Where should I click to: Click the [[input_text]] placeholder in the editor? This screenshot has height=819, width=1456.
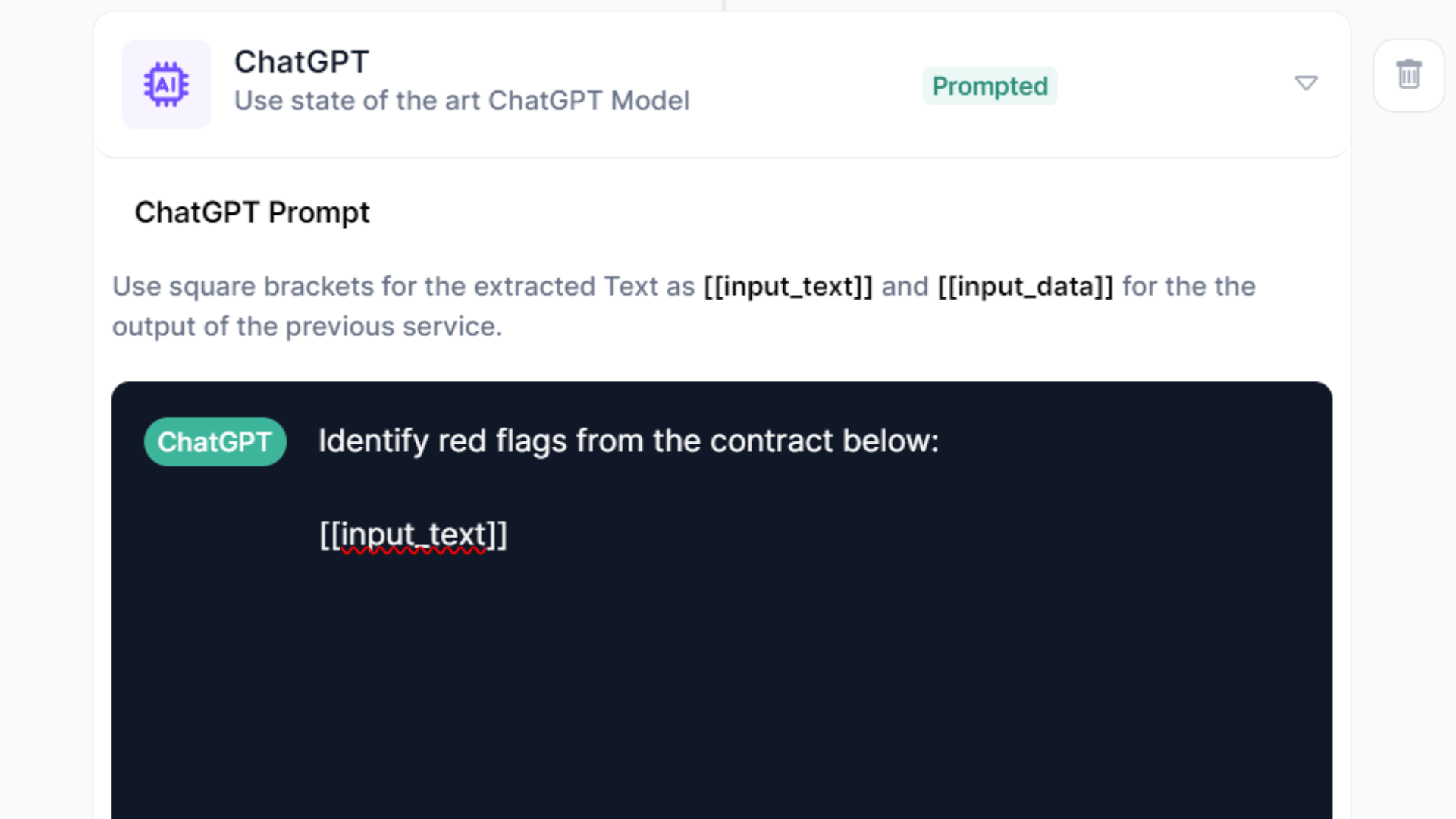[413, 535]
